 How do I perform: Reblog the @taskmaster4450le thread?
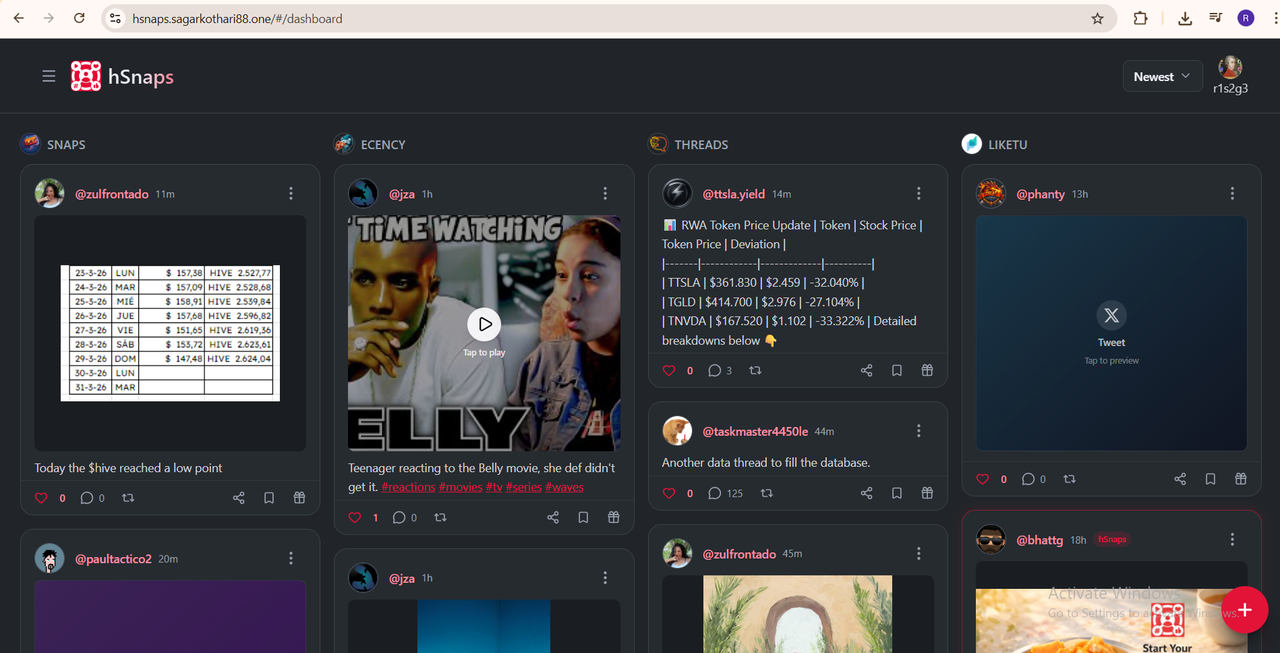tap(767, 493)
